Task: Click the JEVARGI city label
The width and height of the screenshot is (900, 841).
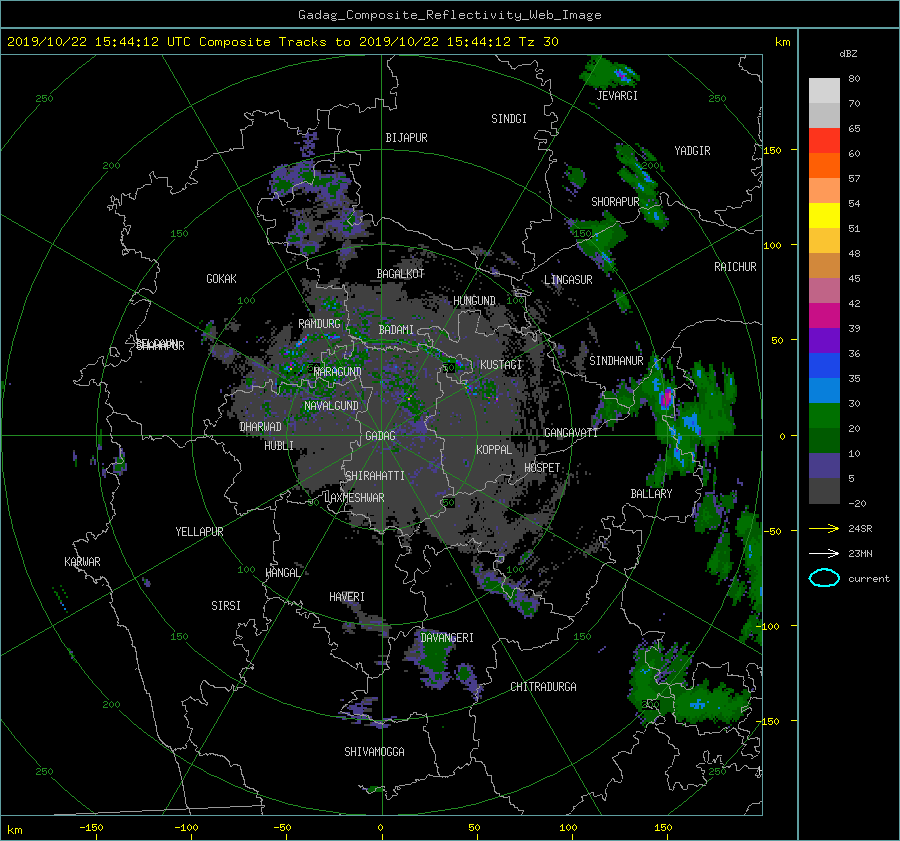Action: click(x=617, y=96)
